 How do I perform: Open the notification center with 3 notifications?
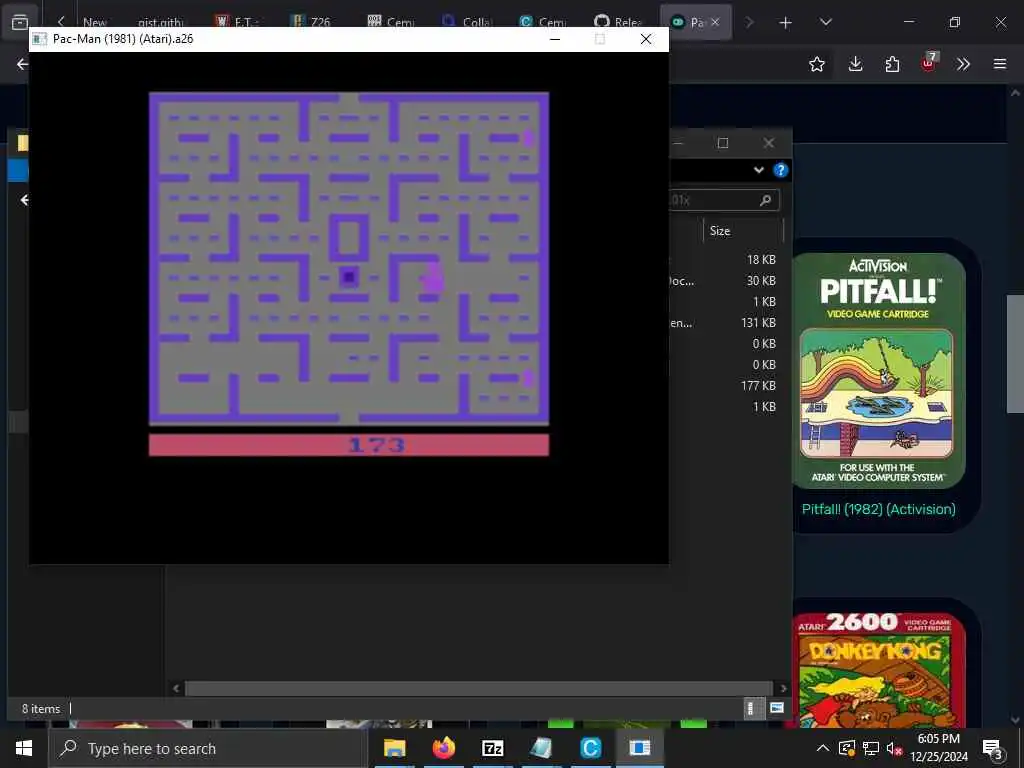[992, 748]
